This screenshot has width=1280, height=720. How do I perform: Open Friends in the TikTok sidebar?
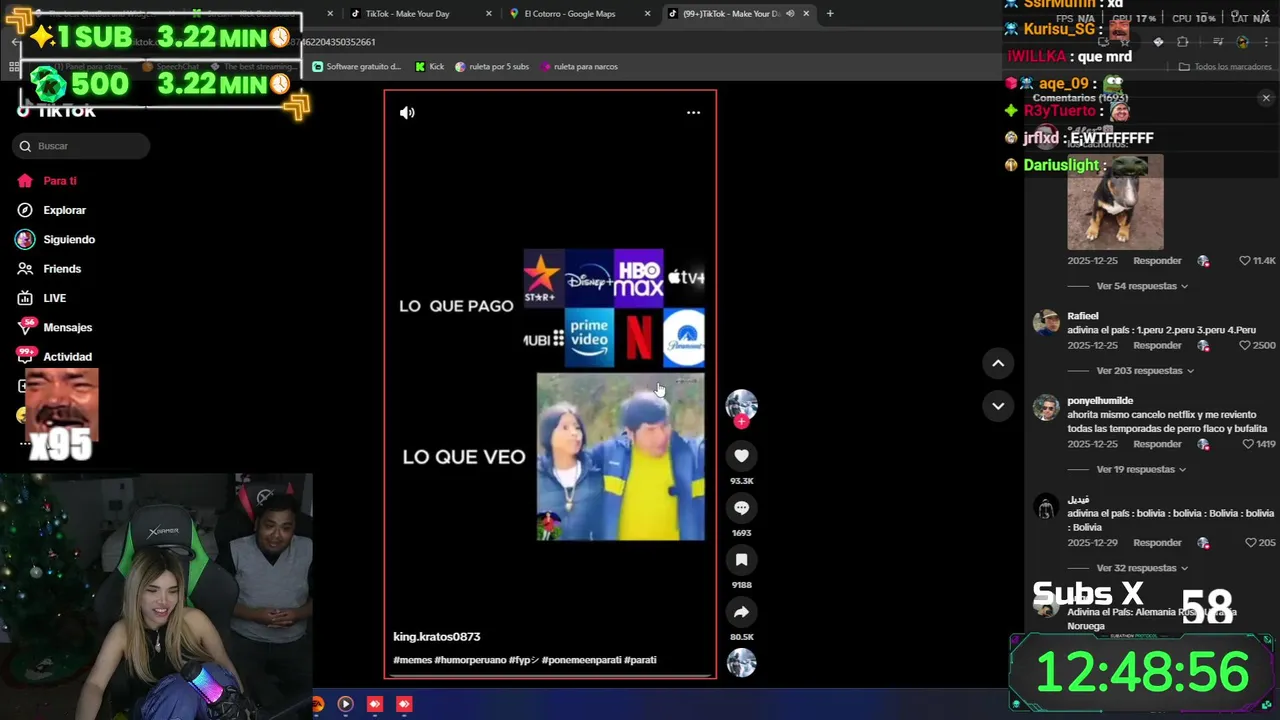click(x=62, y=269)
